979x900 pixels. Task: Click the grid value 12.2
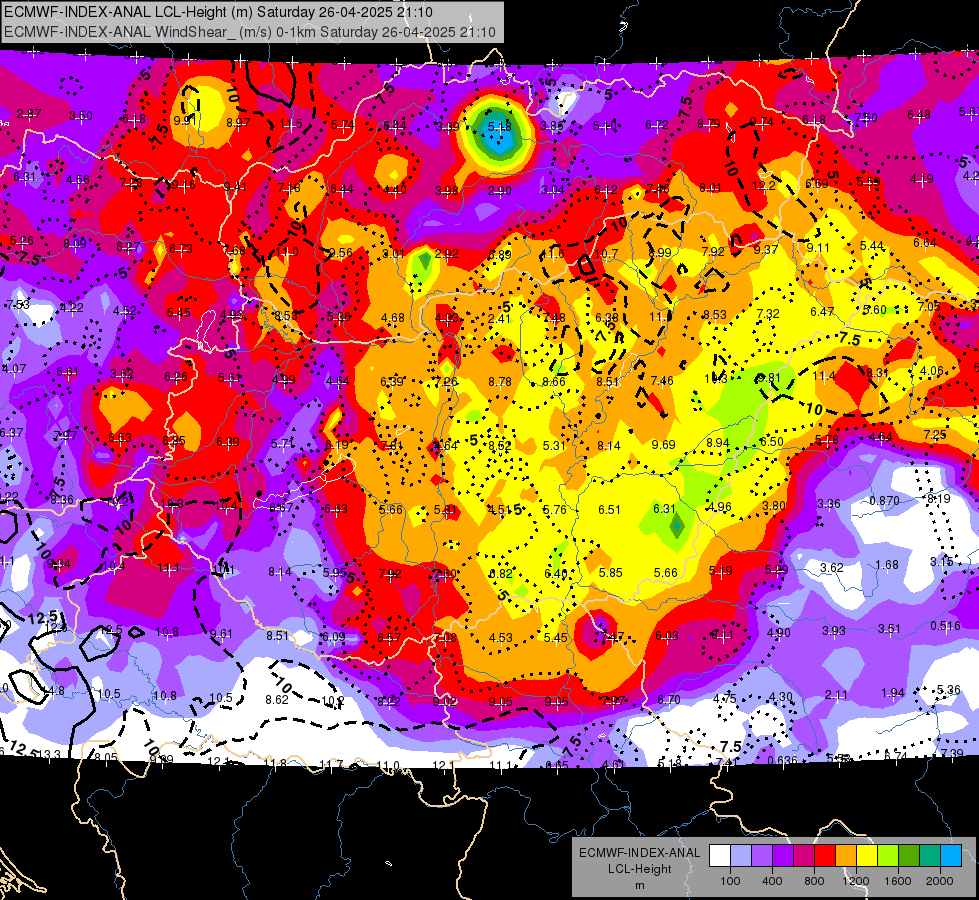(x=764, y=185)
